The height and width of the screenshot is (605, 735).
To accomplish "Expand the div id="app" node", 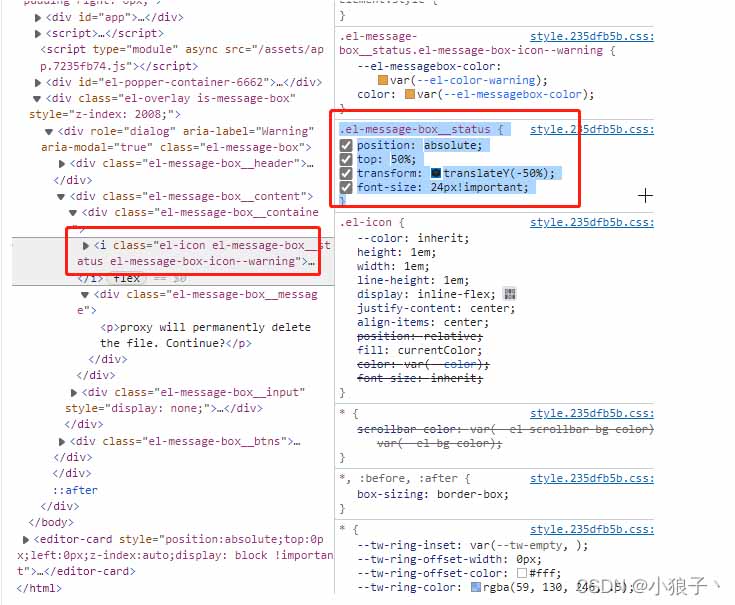I will click(x=38, y=18).
